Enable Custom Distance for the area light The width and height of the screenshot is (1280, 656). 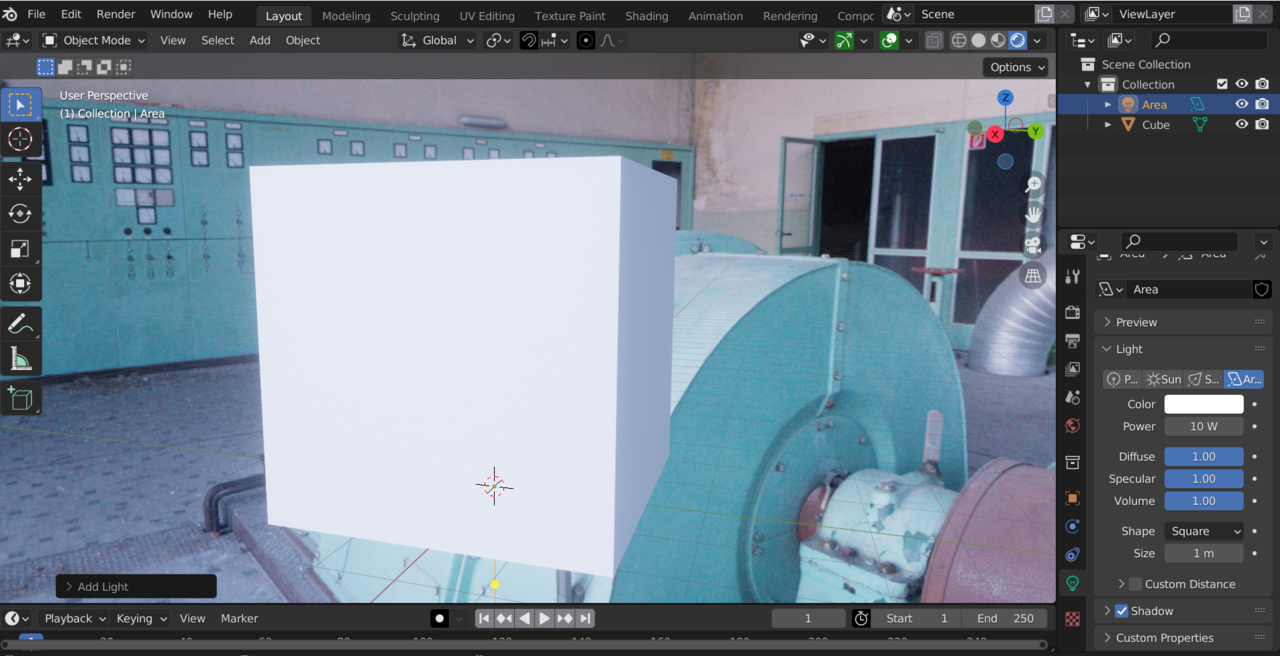click(x=1136, y=583)
